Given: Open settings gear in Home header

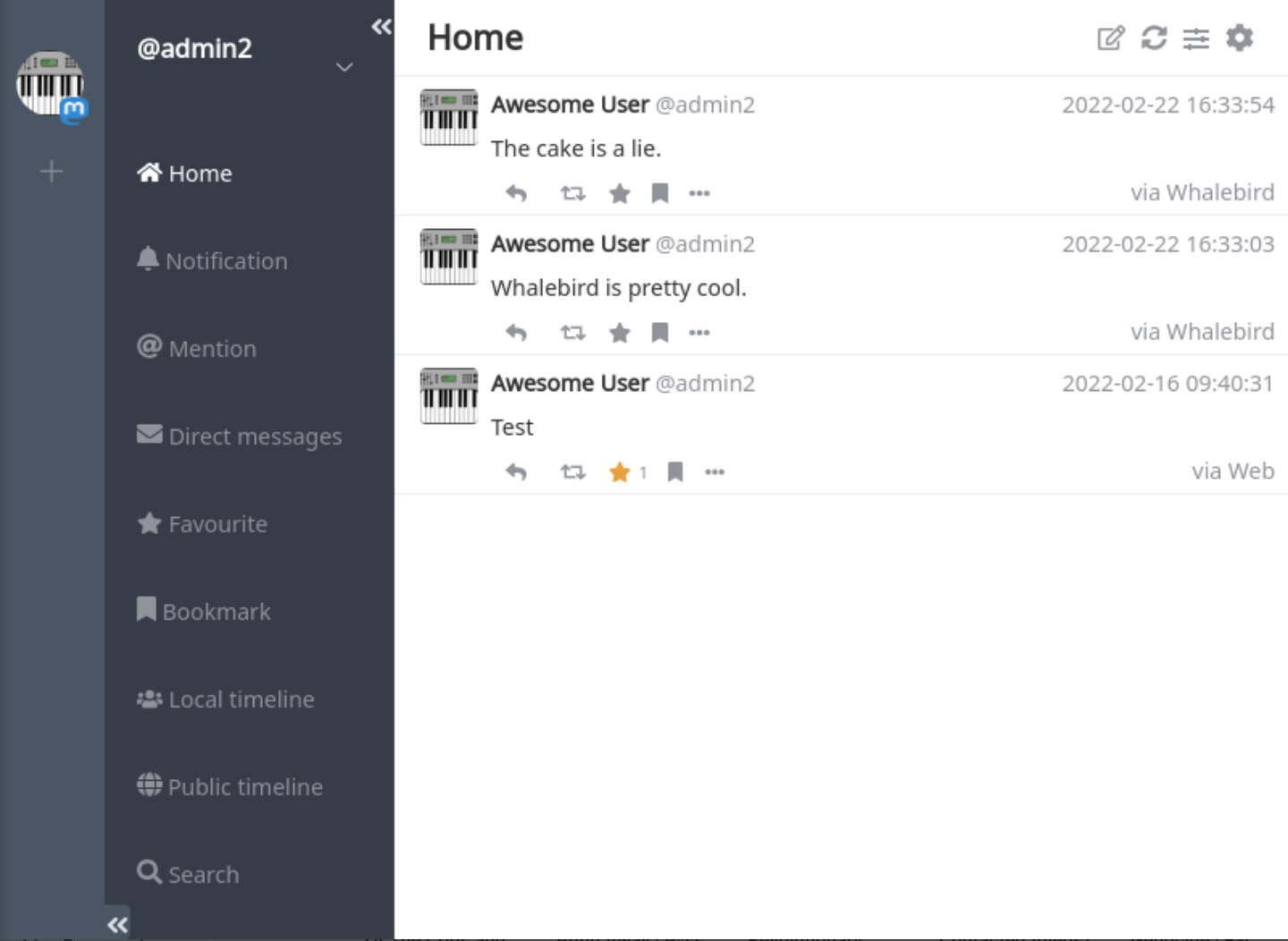Looking at the screenshot, I should pyautogui.click(x=1239, y=38).
